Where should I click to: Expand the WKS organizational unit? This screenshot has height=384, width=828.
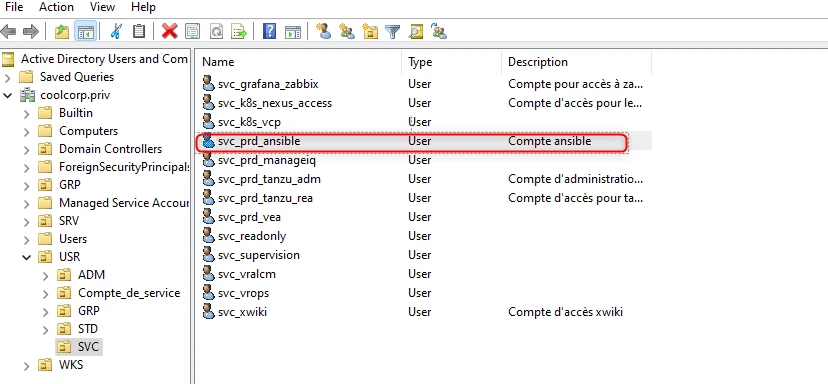(x=26, y=365)
